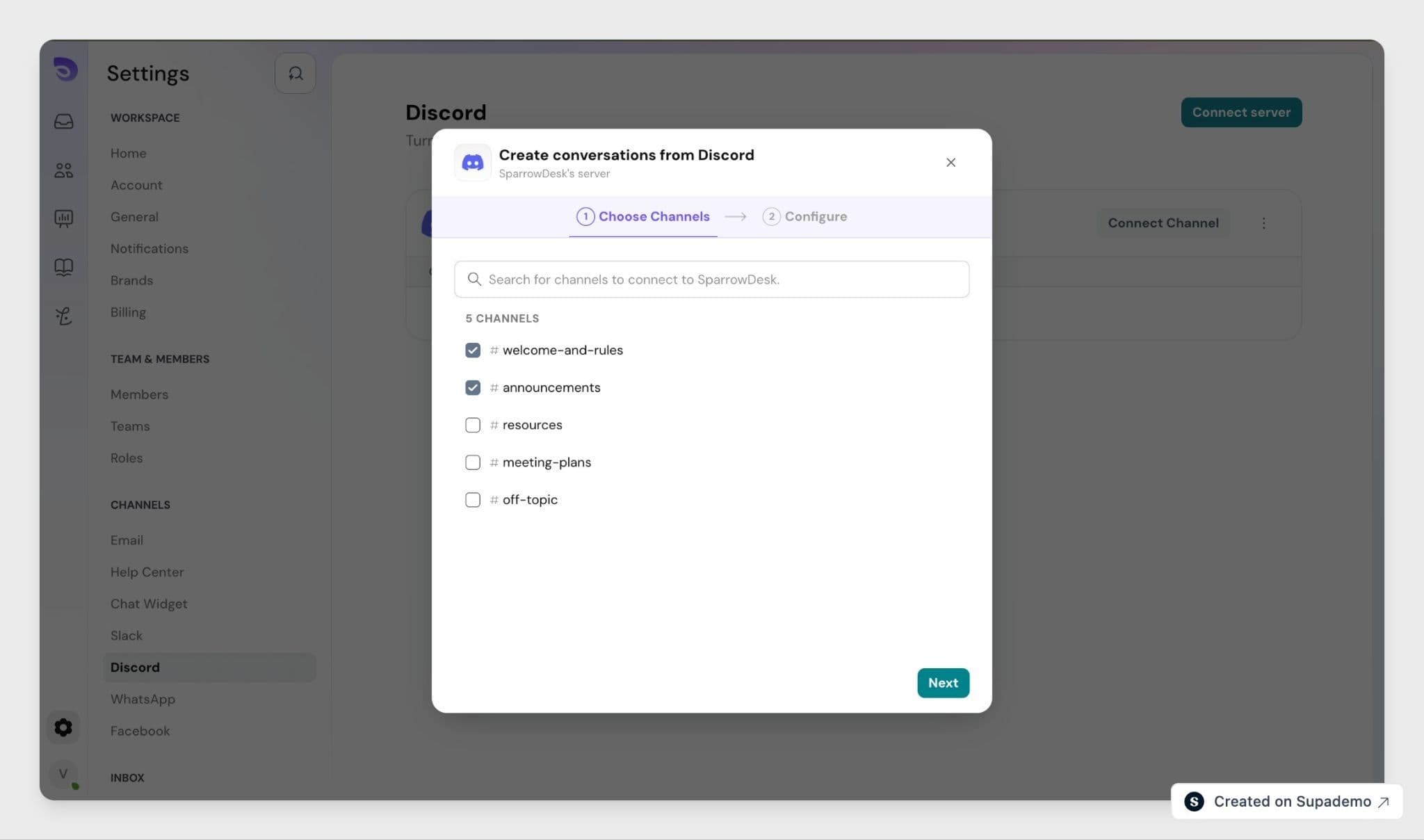This screenshot has height=840, width=1424.
Task: Open Home settings
Action: point(129,153)
